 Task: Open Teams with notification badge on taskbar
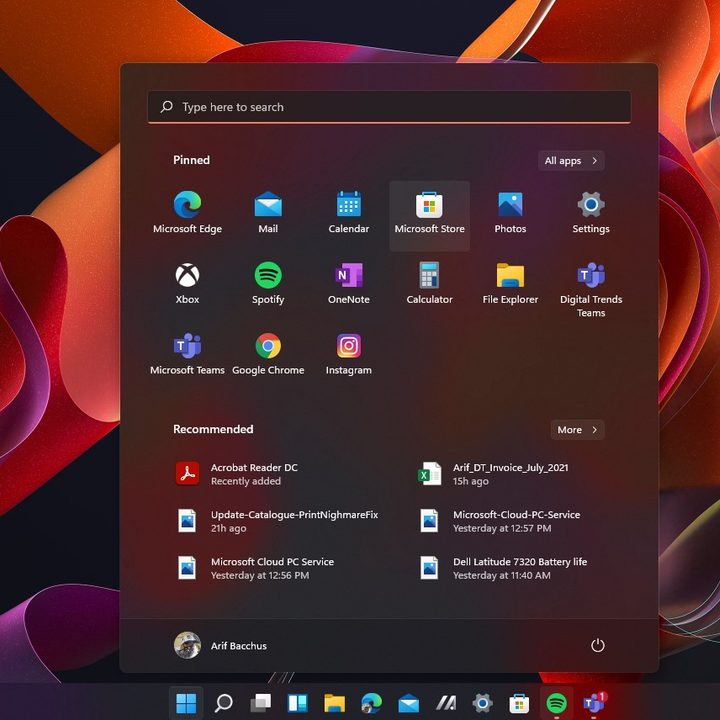[594, 703]
